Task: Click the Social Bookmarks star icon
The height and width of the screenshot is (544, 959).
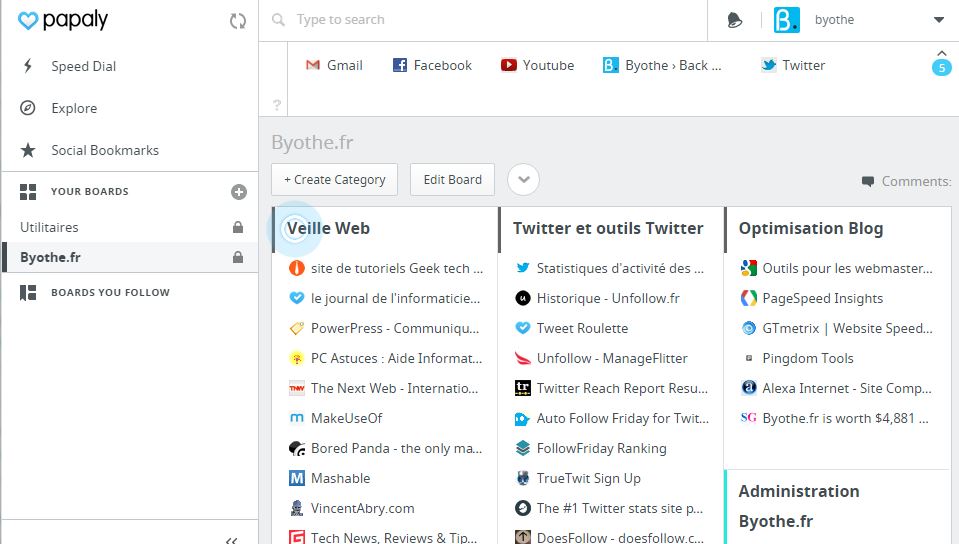Action: [x=28, y=150]
